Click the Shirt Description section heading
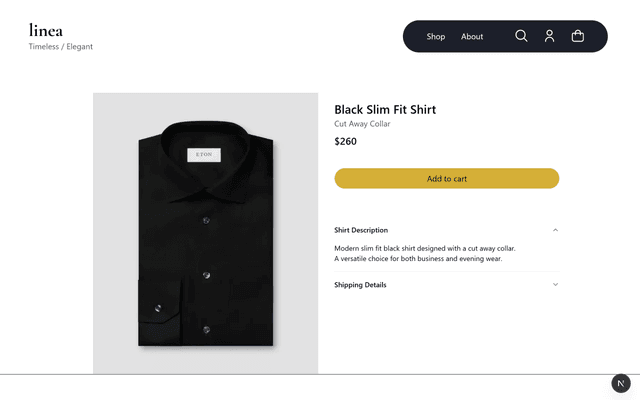This screenshot has width=640, height=400. [x=361, y=230]
